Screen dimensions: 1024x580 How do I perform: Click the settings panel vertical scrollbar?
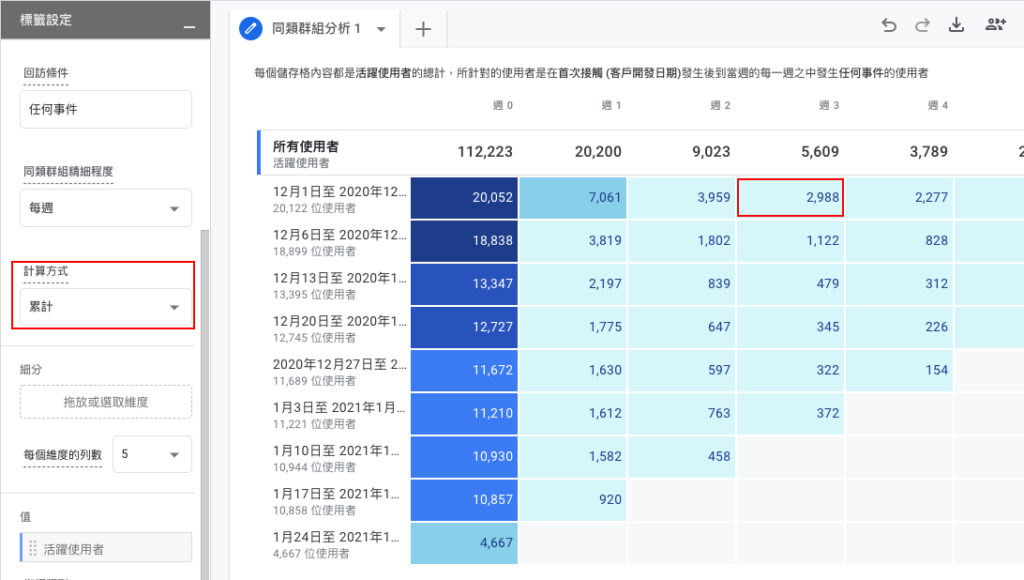205,405
